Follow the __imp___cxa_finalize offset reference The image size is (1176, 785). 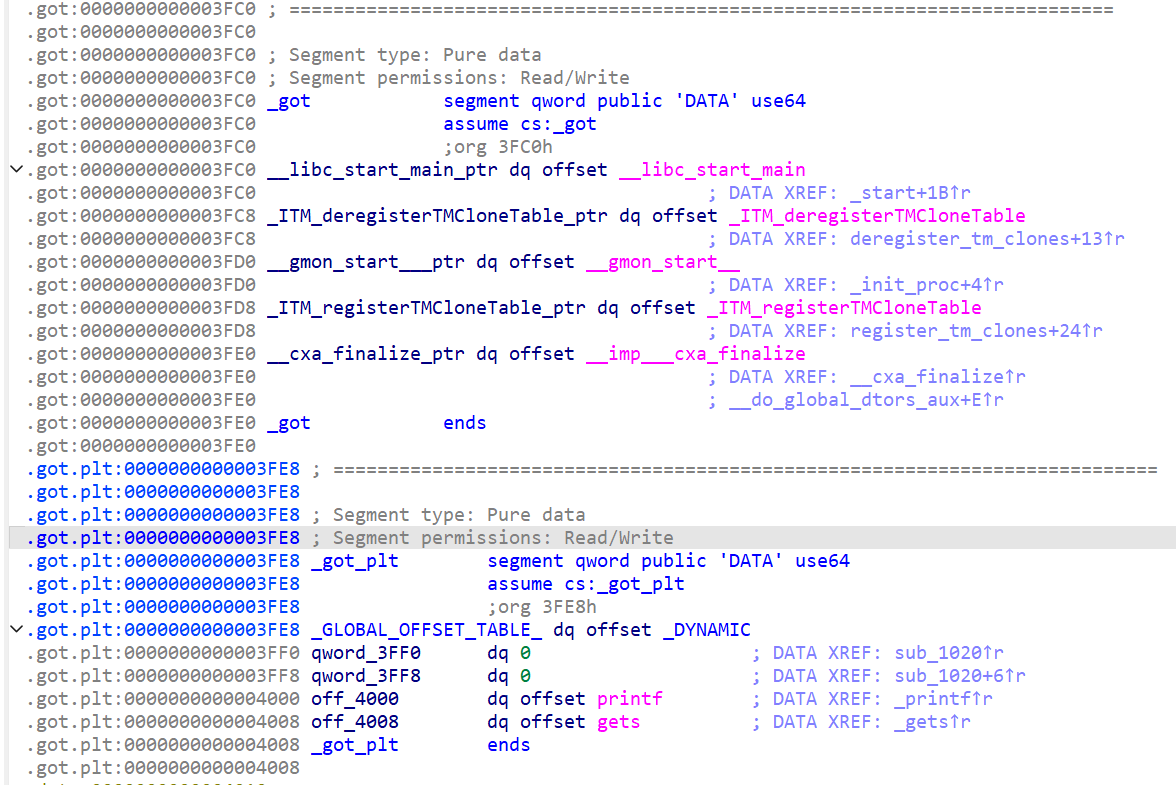tap(695, 354)
